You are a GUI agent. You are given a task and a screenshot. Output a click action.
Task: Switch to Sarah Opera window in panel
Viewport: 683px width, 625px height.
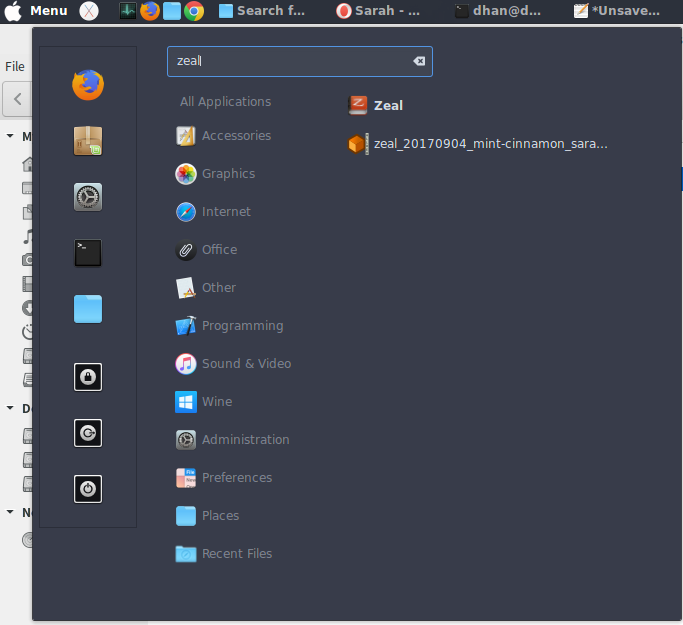(x=378, y=11)
